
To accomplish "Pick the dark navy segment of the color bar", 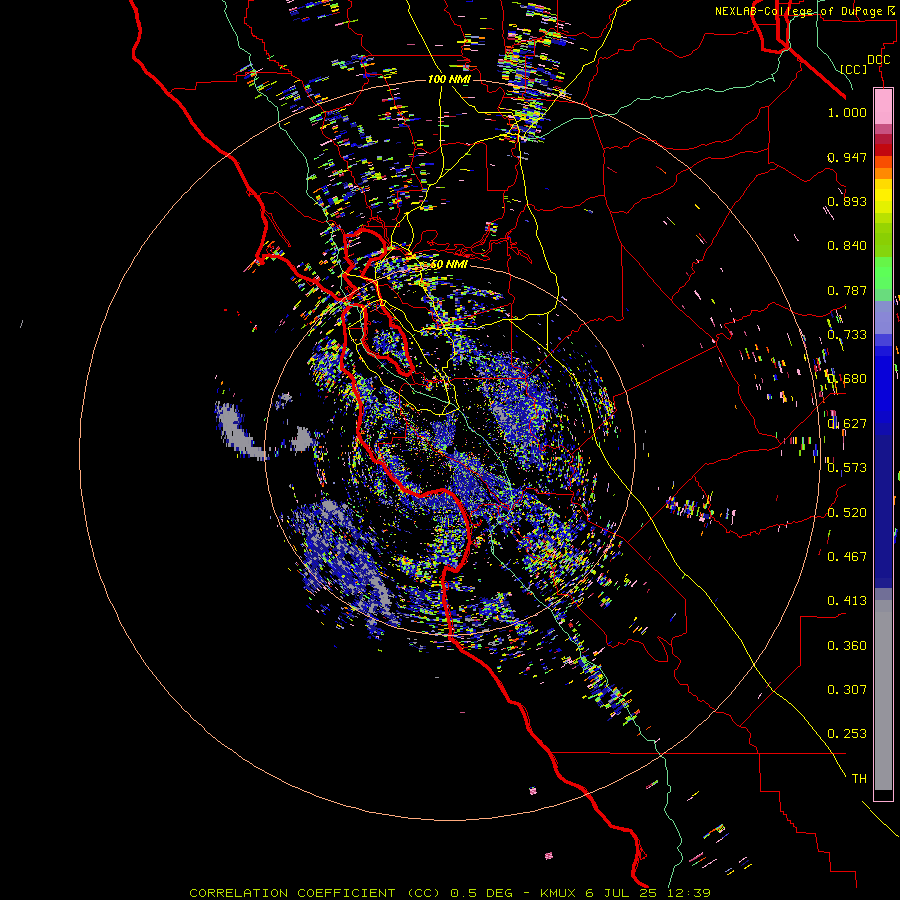I will 883,511.
